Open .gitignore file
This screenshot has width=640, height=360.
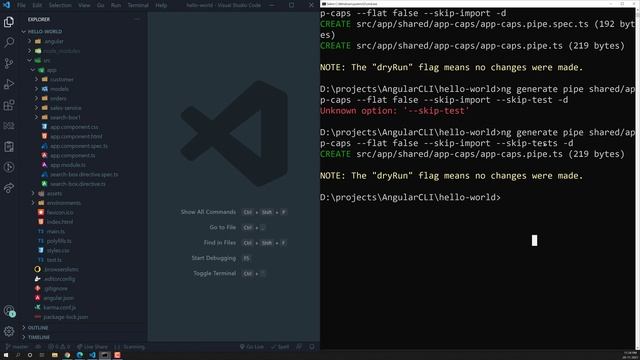(56, 289)
